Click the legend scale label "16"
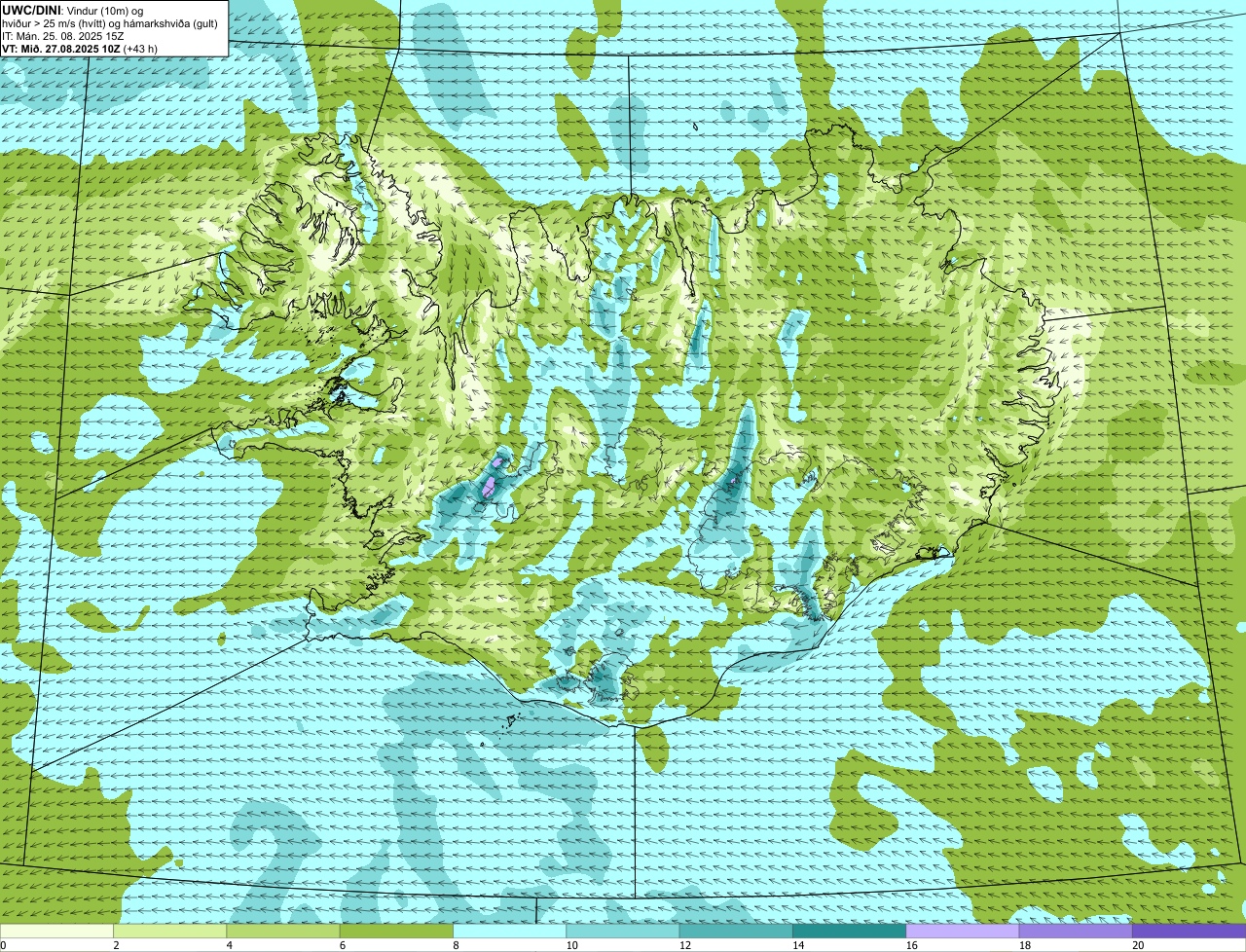 click(911, 945)
